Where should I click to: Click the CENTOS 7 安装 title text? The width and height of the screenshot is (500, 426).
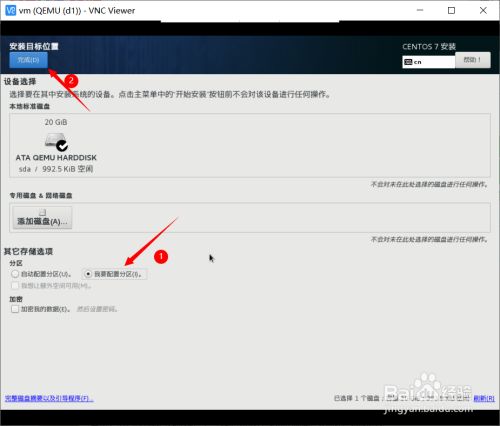(x=429, y=47)
